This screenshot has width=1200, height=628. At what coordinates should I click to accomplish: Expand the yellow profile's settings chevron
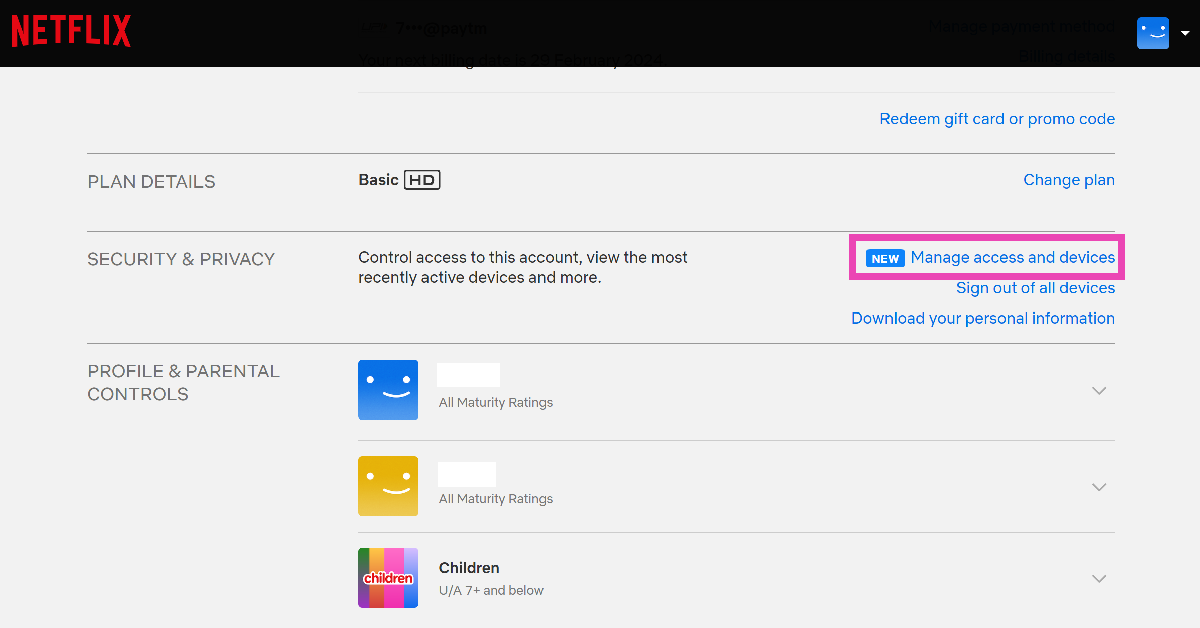tap(1099, 487)
